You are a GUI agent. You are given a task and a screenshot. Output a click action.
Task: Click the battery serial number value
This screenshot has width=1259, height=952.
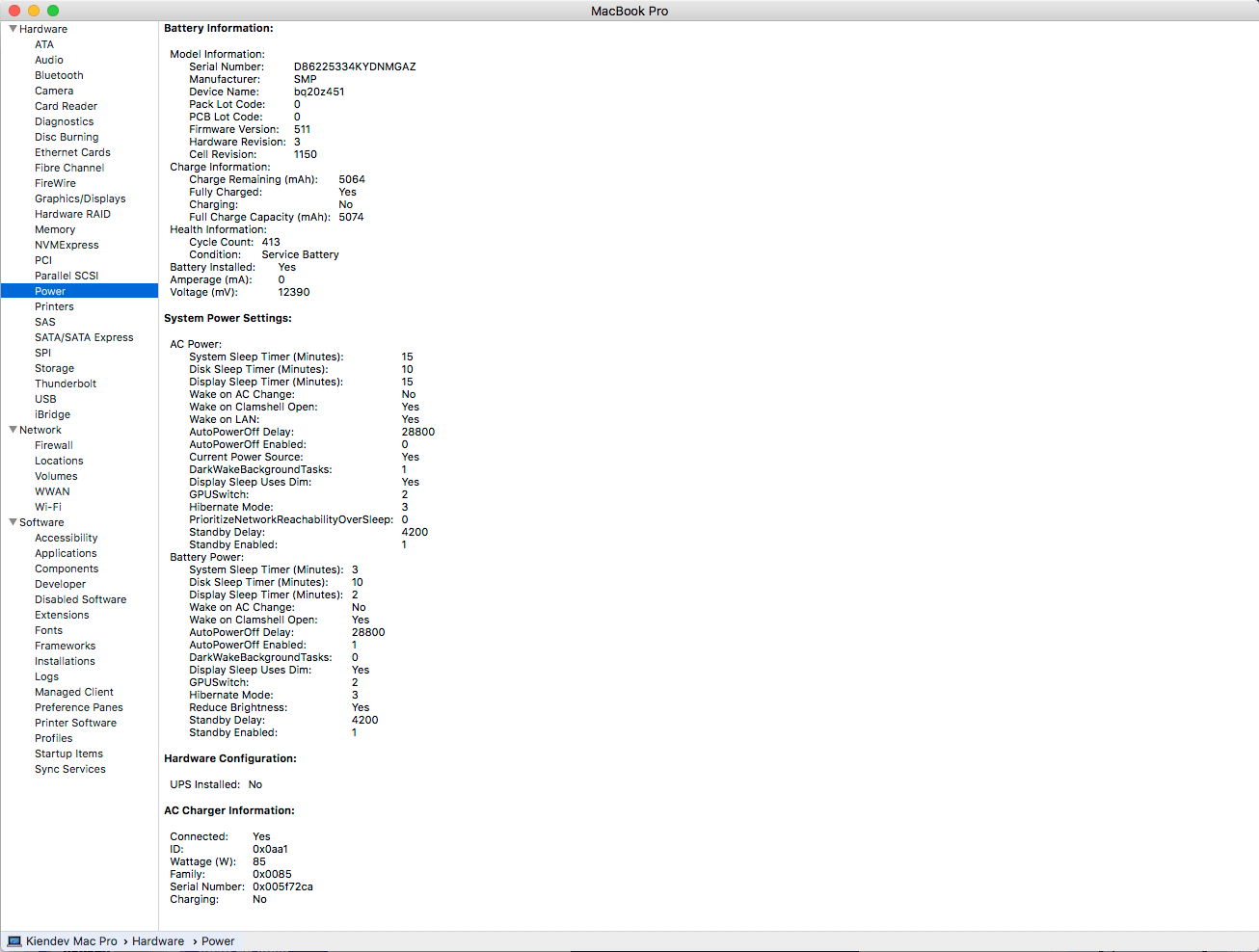(355, 66)
